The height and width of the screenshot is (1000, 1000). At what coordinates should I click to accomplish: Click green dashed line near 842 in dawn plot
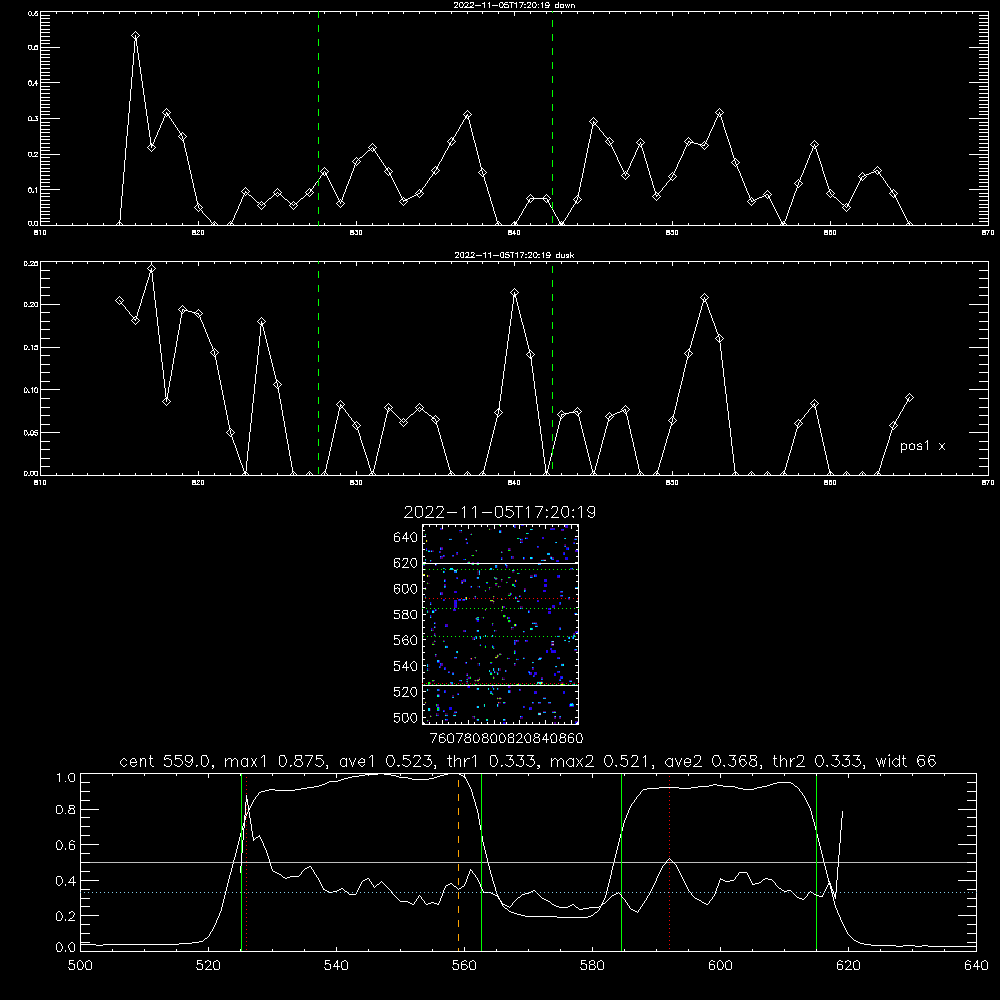click(x=552, y=121)
